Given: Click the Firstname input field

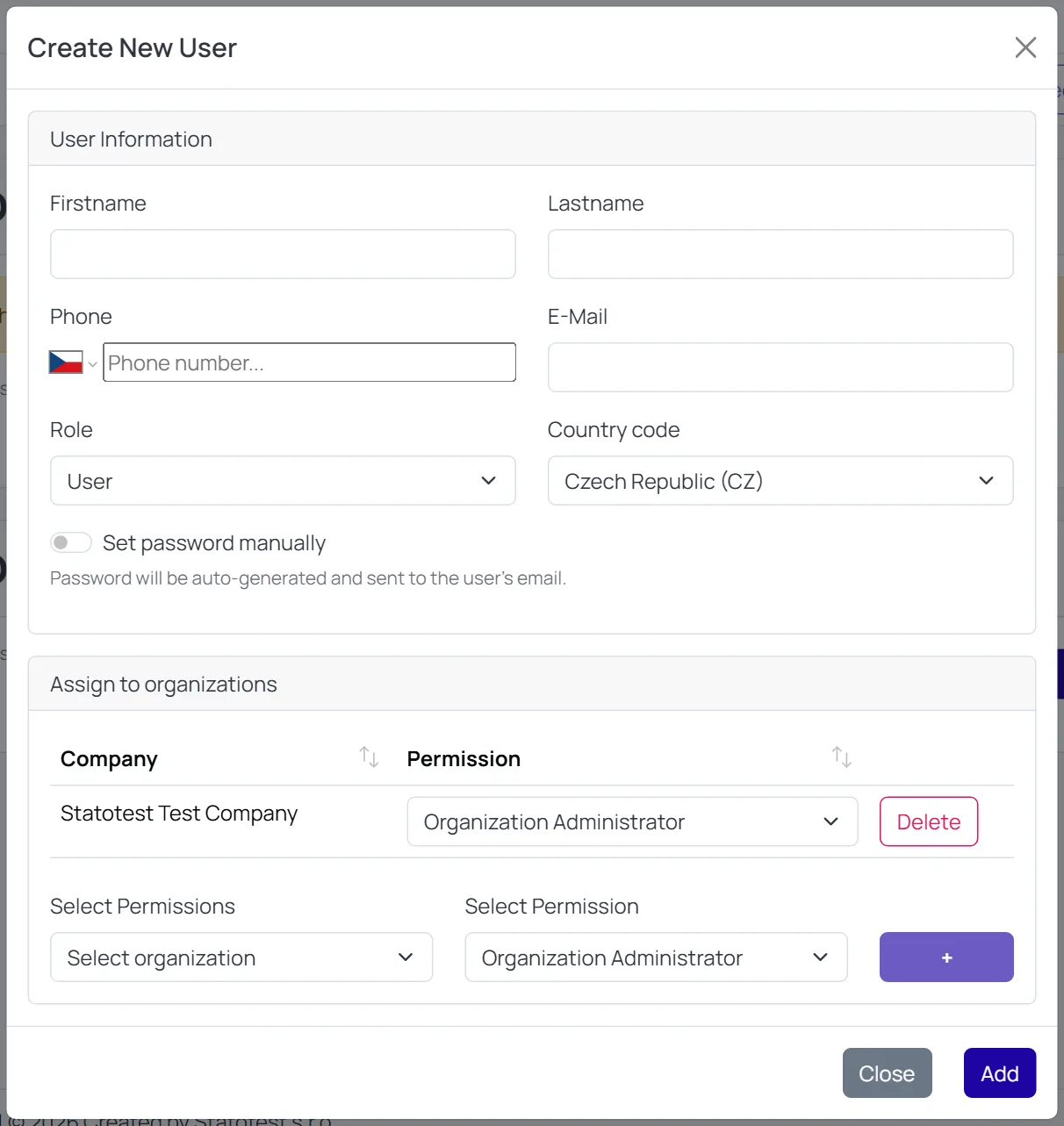Looking at the screenshot, I should pos(283,255).
